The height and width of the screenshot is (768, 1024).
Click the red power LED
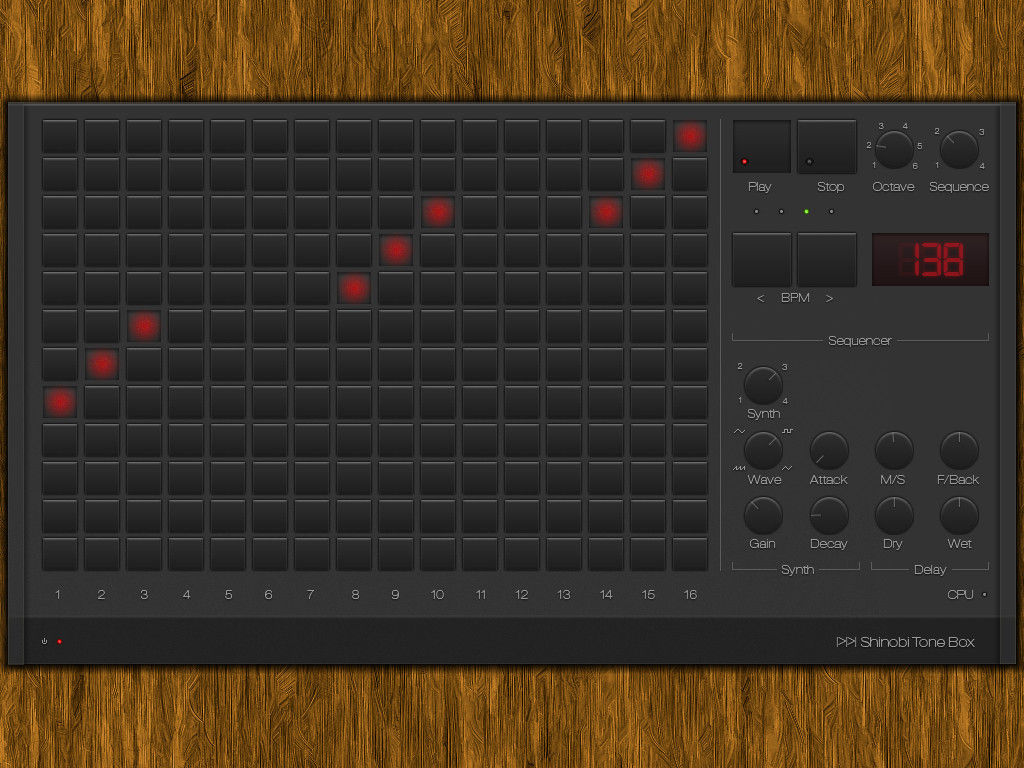pos(59,641)
